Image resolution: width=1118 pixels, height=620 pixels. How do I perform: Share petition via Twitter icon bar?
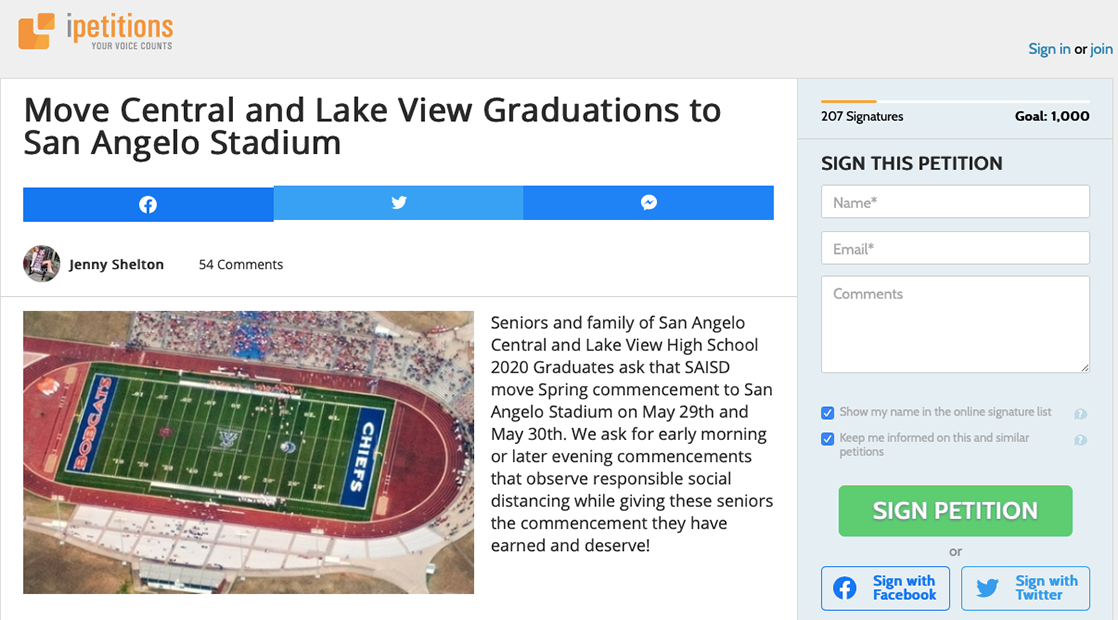[398, 203]
